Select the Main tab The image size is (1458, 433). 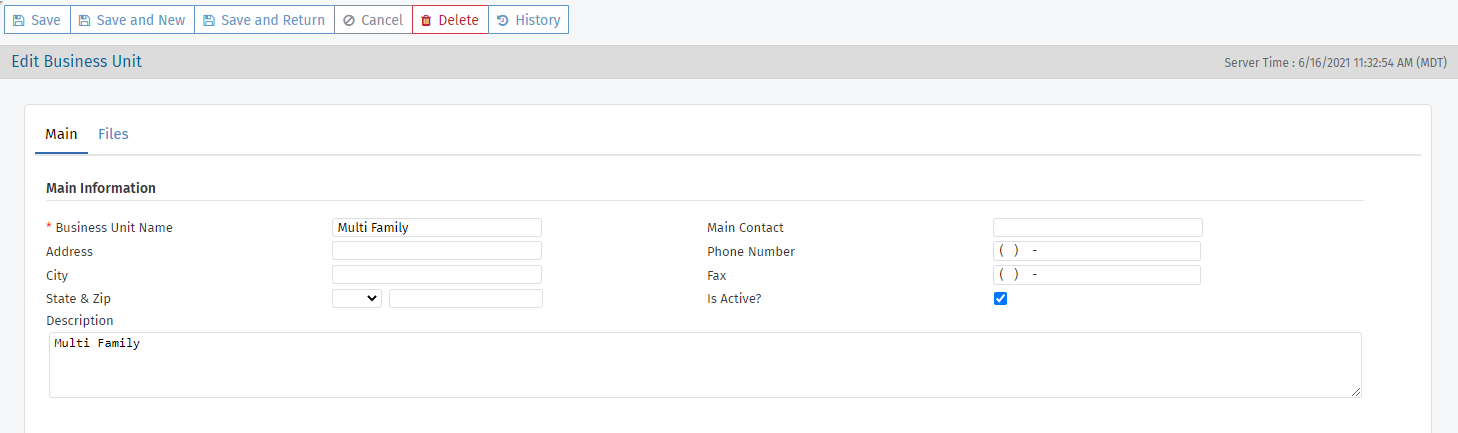[x=61, y=134]
